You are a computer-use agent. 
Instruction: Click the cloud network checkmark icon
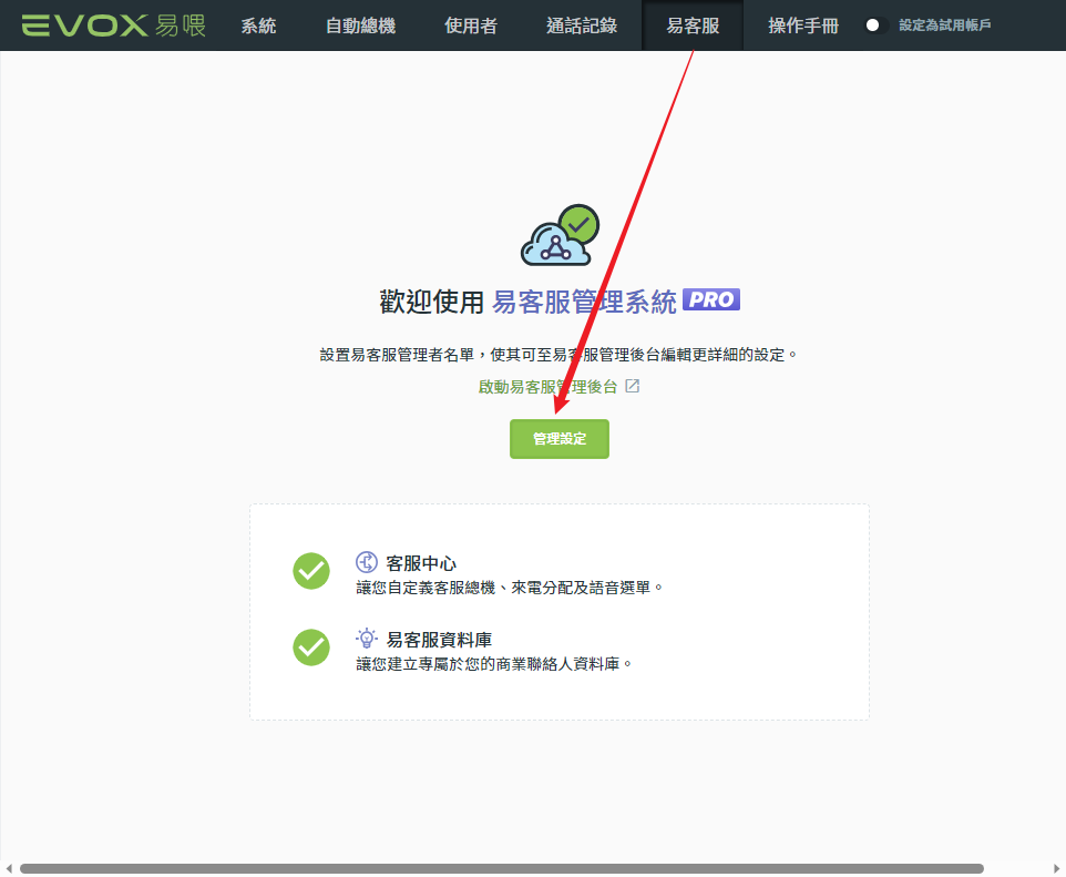(x=560, y=235)
